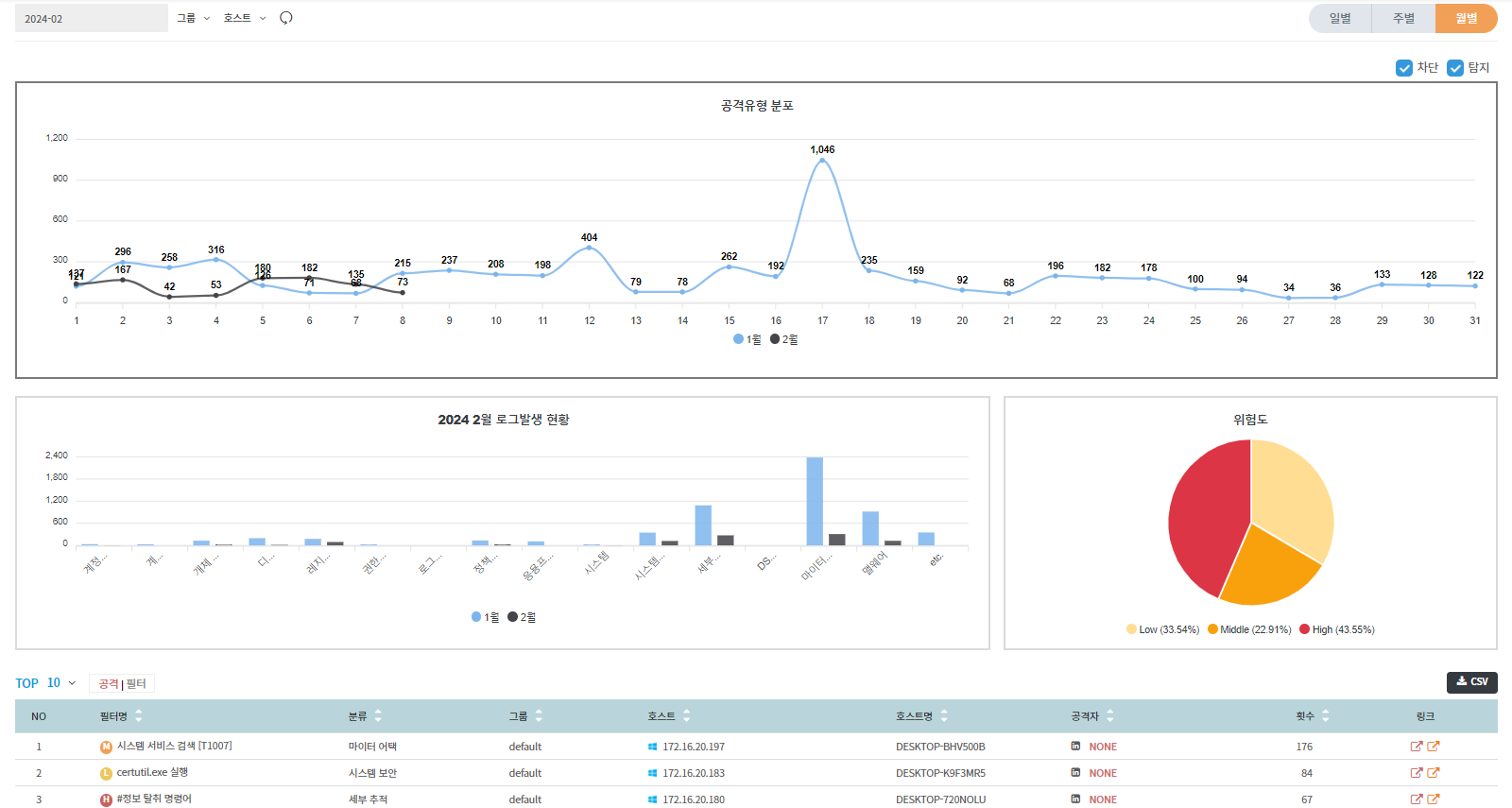
Task: Select the 주별 weekly view tab
Action: pyautogui.click(x=1403, y=18)
